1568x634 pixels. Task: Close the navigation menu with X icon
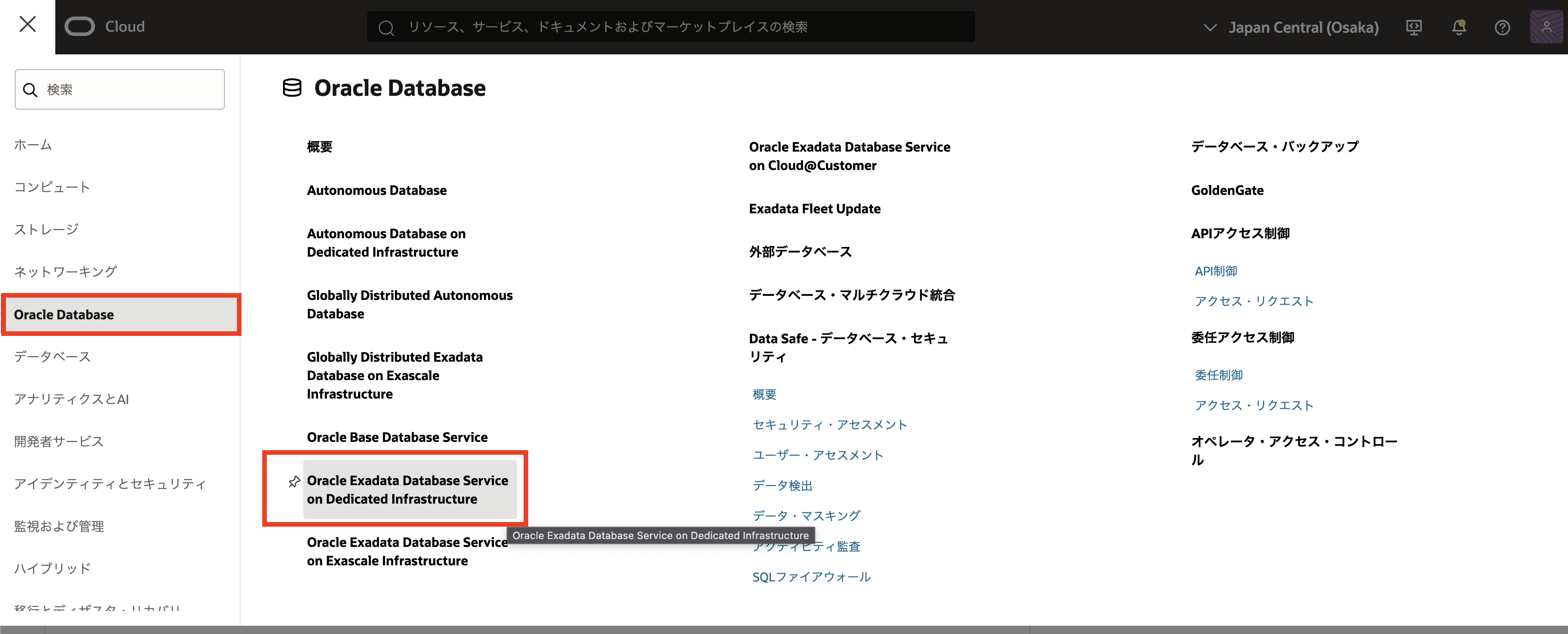tap(27, 25)
